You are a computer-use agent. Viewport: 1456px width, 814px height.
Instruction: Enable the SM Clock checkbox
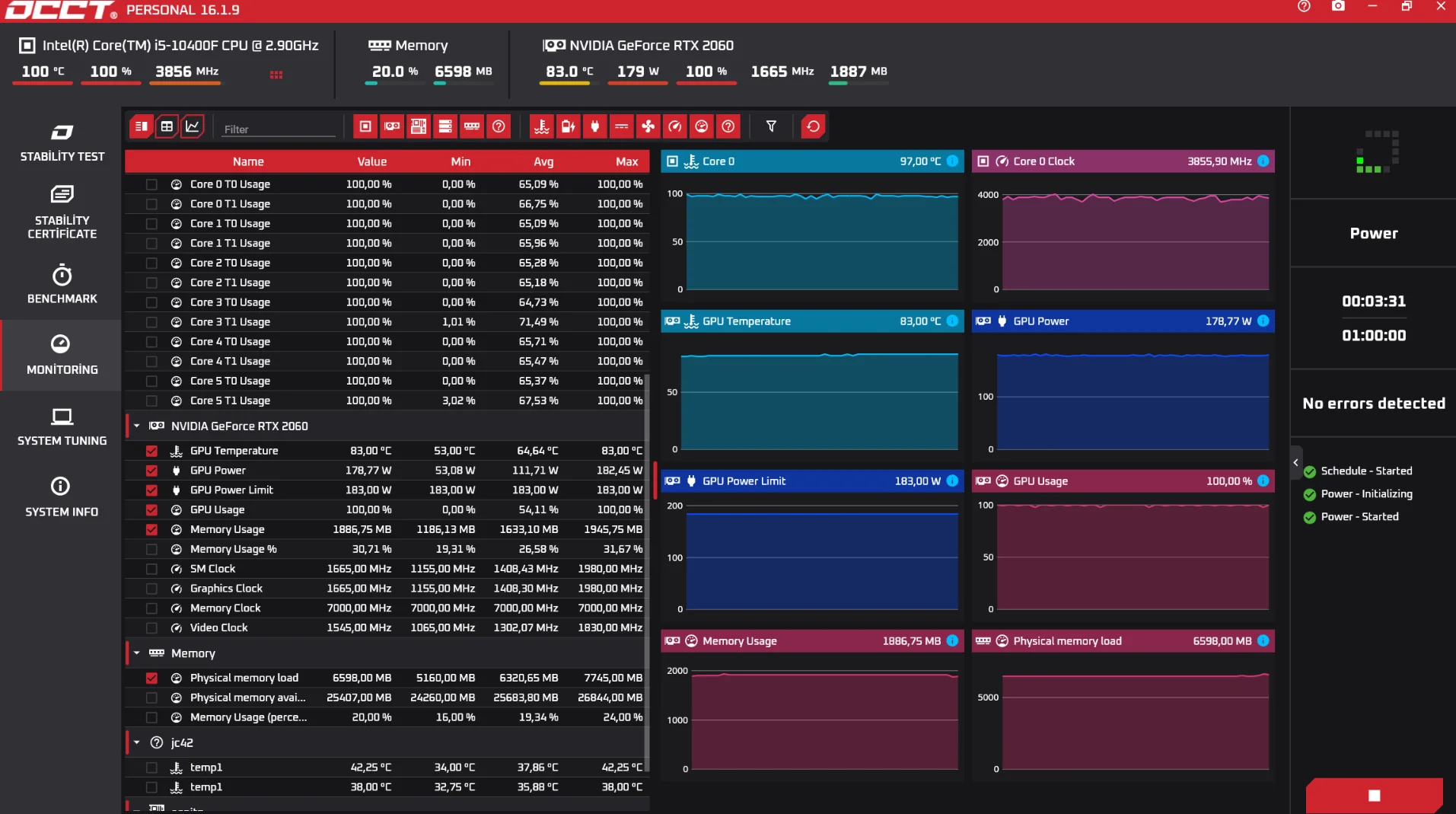click(151, 570)
